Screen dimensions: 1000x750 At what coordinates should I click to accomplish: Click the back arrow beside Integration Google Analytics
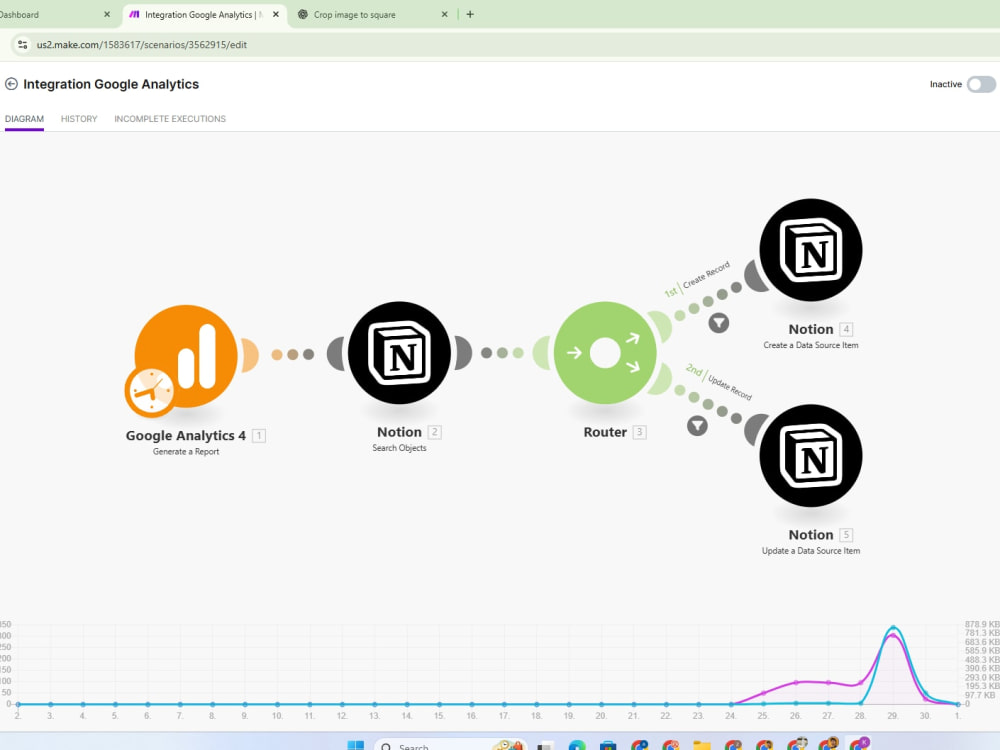click(11, 84)
